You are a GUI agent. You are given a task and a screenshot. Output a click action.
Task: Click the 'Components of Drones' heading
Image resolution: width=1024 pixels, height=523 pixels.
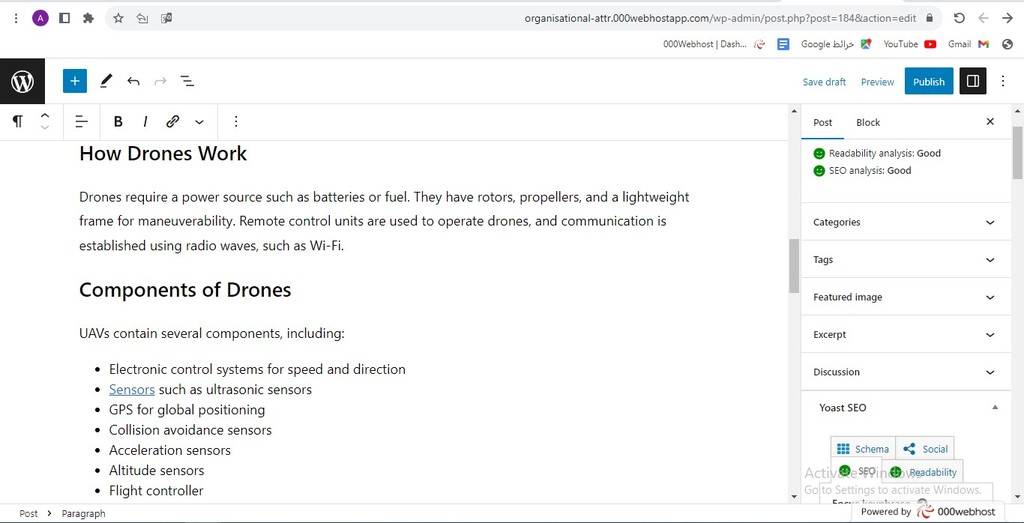(x=185, y=290)
